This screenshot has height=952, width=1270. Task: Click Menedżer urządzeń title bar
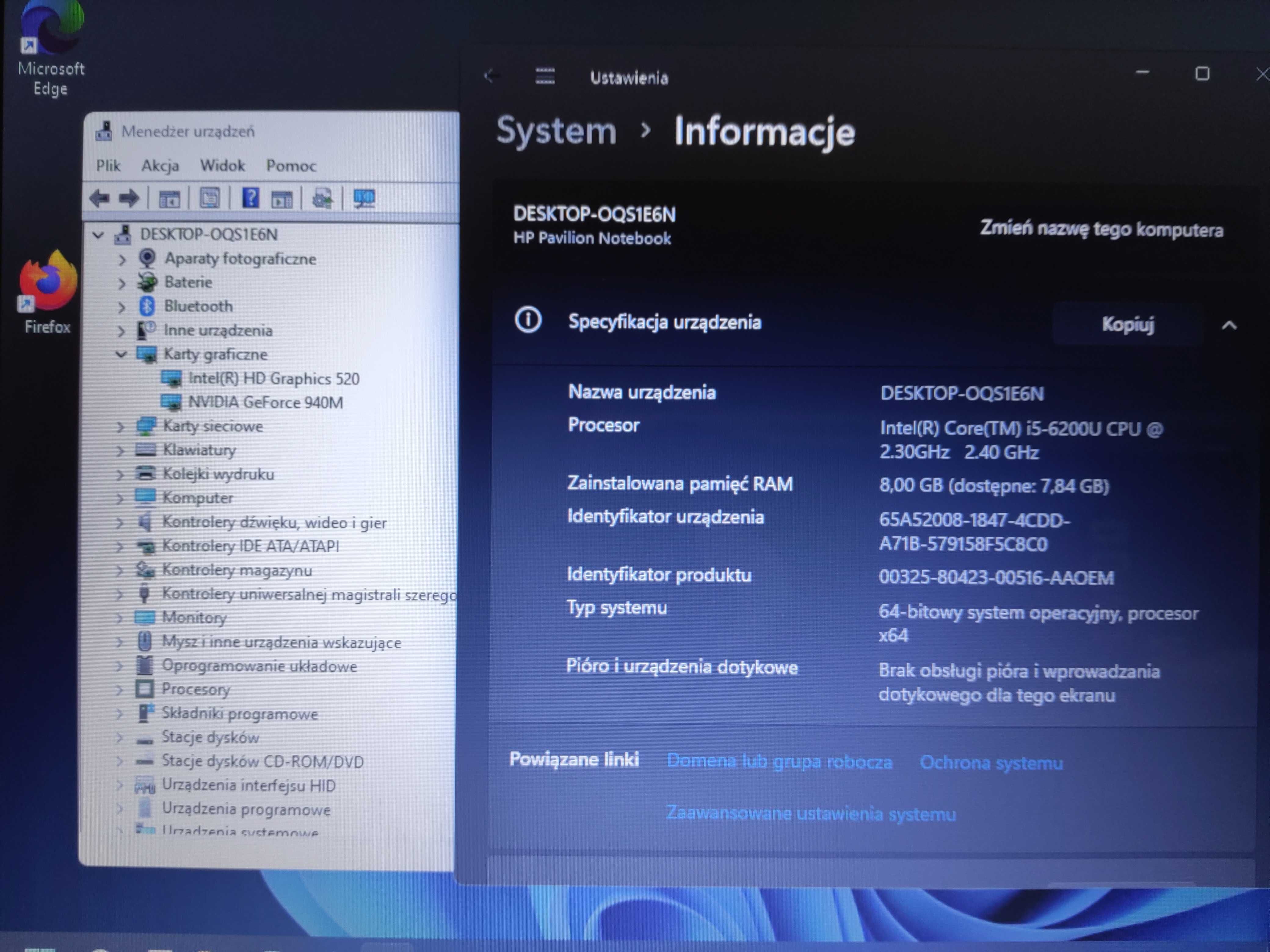[x=271, y=132]
